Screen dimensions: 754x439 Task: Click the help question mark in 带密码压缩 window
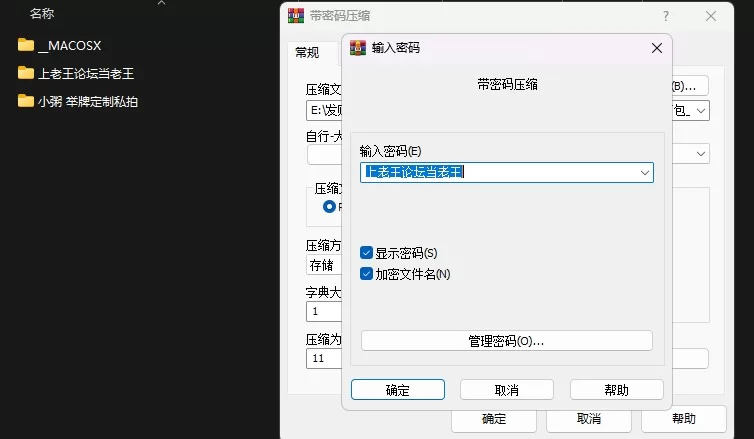pyautogui.click(x=666, y=16)
